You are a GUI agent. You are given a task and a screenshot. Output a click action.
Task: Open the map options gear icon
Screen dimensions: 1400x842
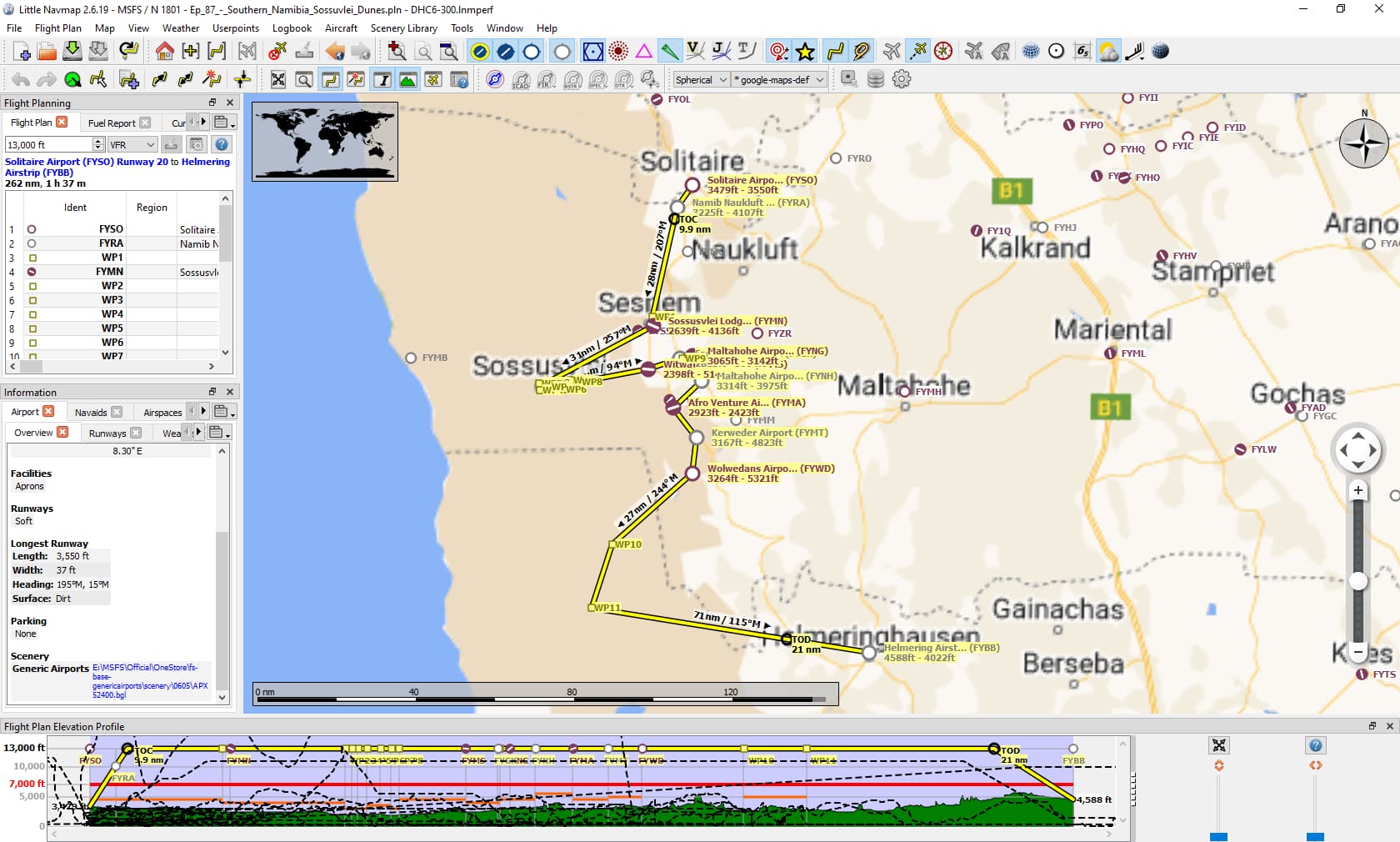902,79
